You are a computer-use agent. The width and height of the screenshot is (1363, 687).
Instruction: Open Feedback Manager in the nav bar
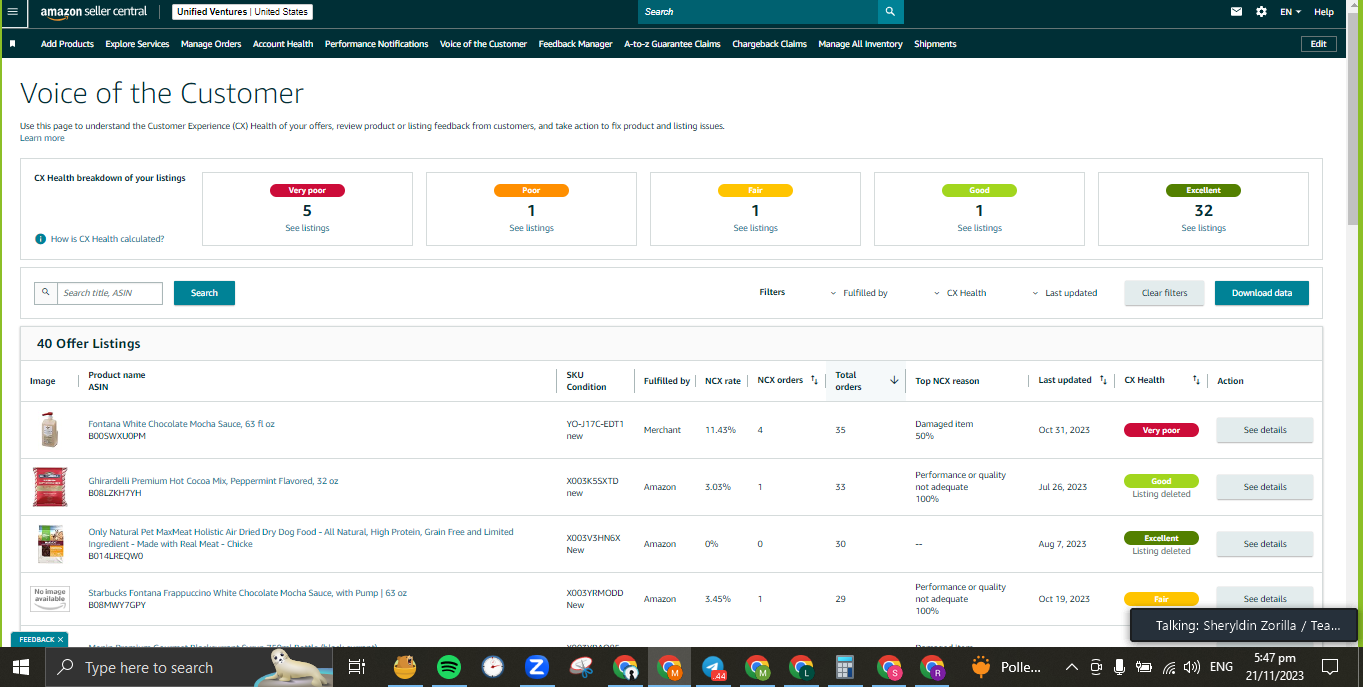point(575,44)
